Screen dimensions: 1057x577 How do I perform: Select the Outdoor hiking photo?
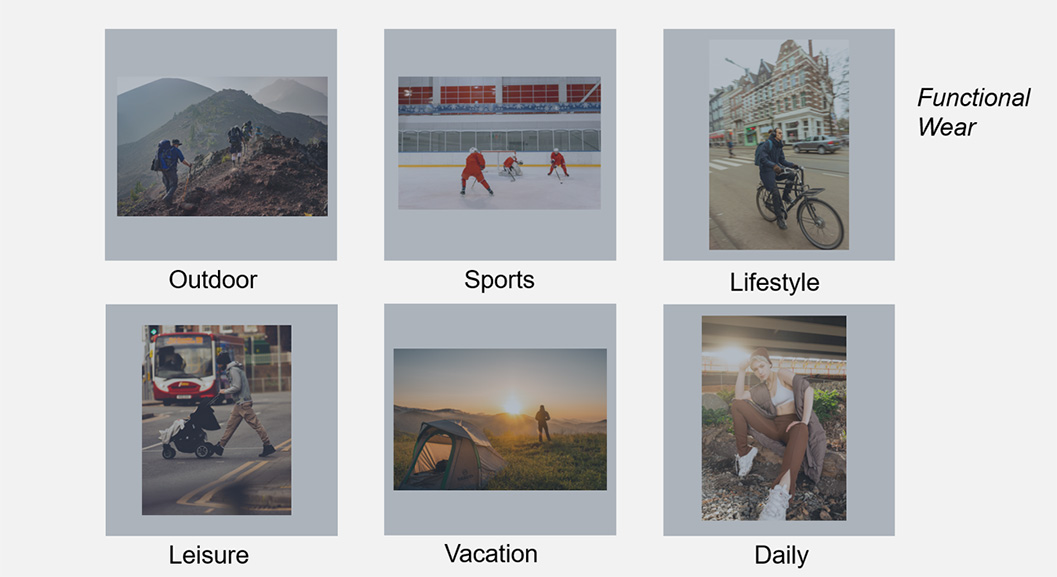222,146
